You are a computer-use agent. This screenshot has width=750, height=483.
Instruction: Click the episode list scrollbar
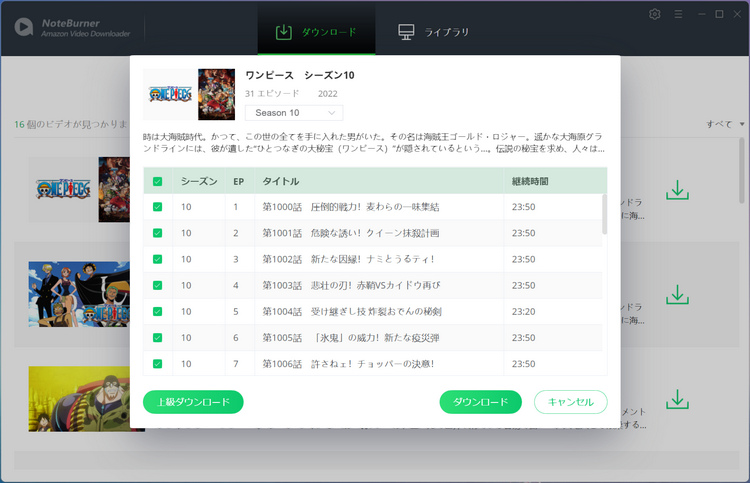[605, 214]
